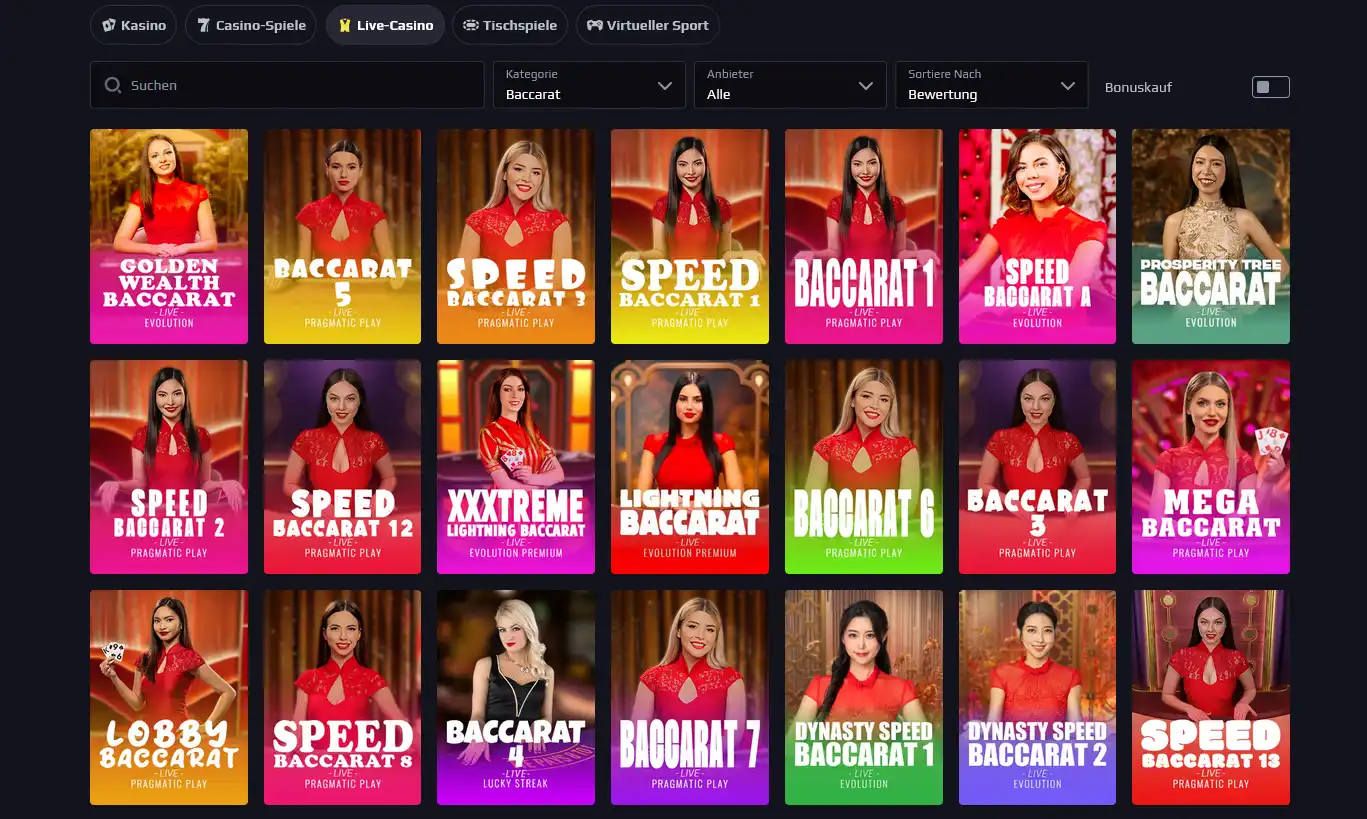Click the Live-Casino tab icon
The image size is (1367, 819).
(x=345, y=25)
